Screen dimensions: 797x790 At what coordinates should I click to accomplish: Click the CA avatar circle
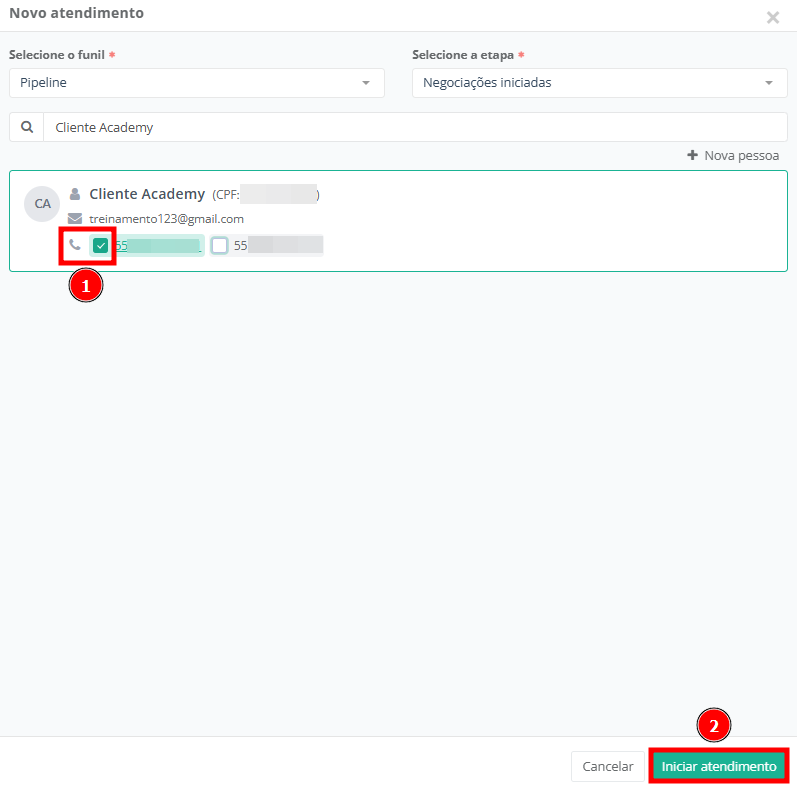pyautogui.click(x=42, y=203)
